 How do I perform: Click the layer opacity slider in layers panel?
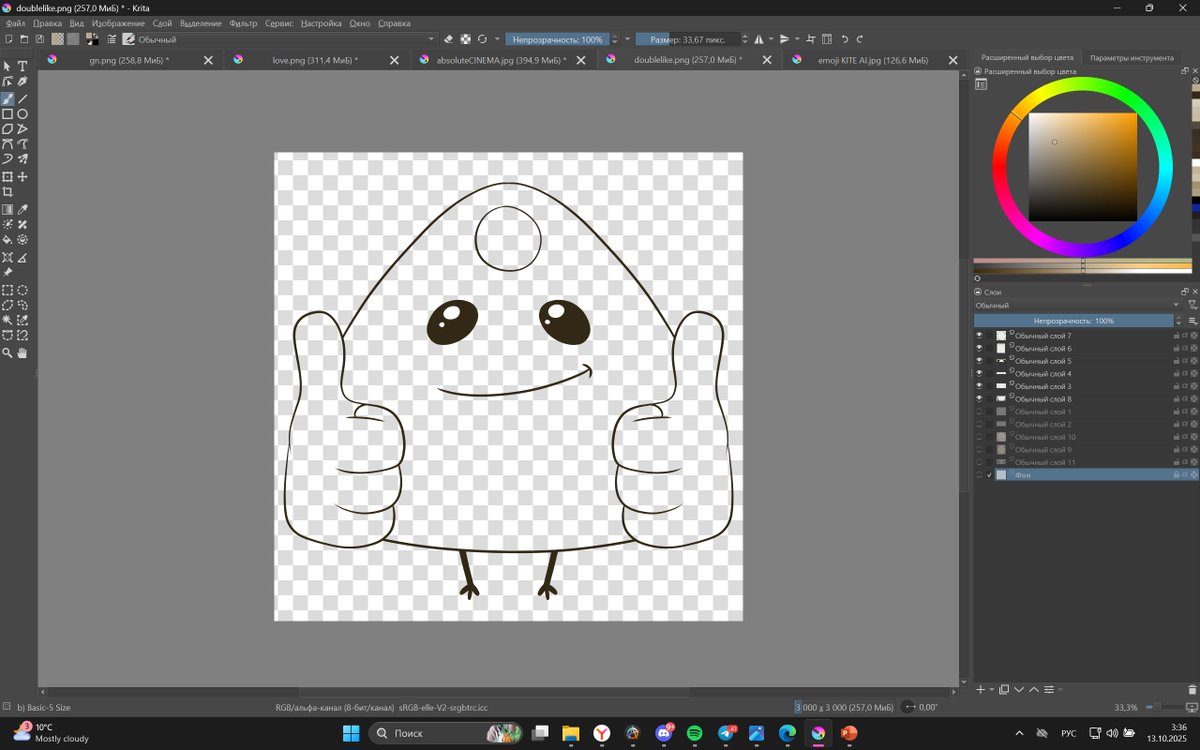[1073, 321]
